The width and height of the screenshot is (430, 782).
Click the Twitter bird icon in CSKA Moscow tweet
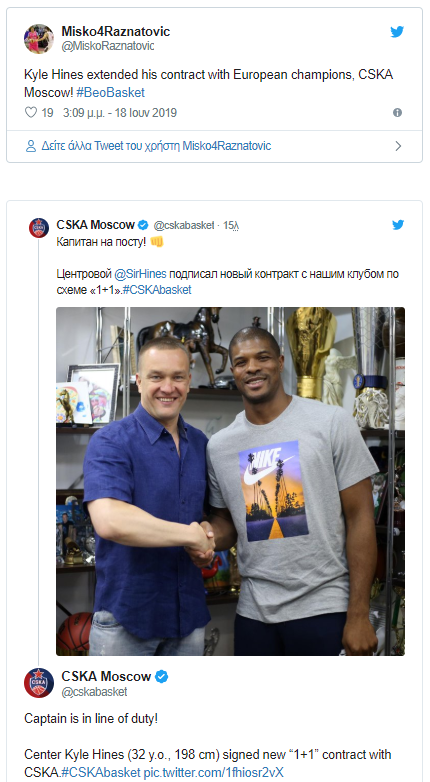tap(398, 225)
